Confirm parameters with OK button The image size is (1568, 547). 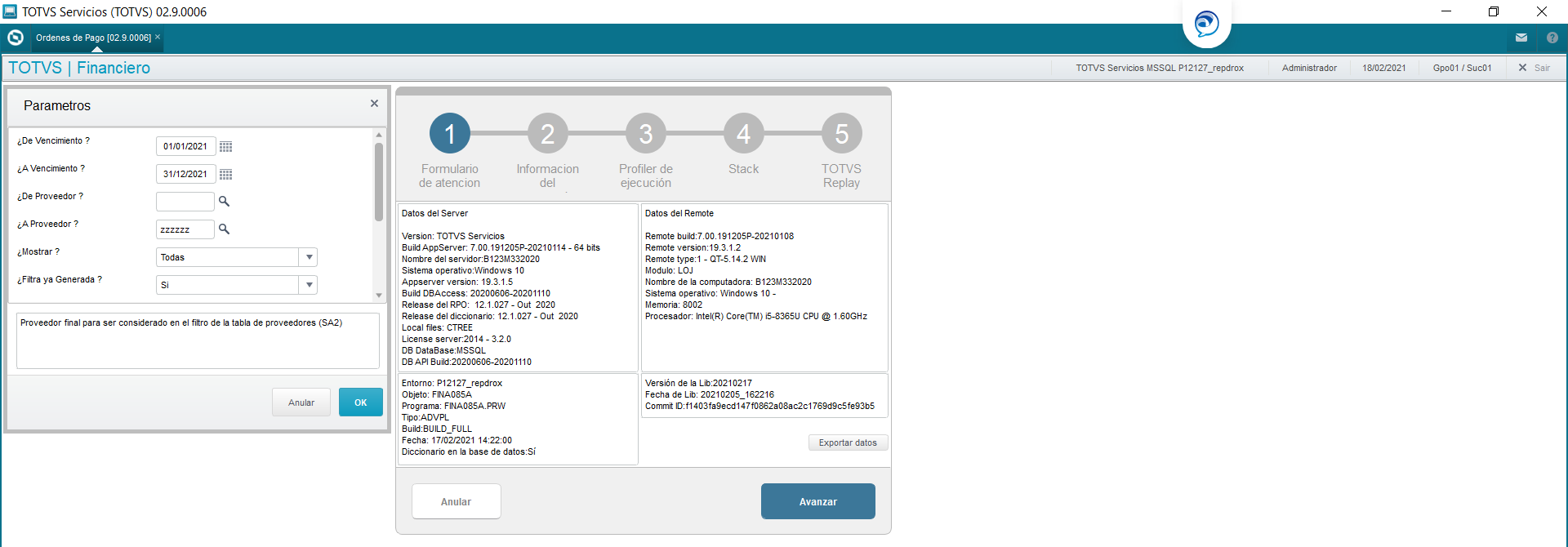[361, 402]
